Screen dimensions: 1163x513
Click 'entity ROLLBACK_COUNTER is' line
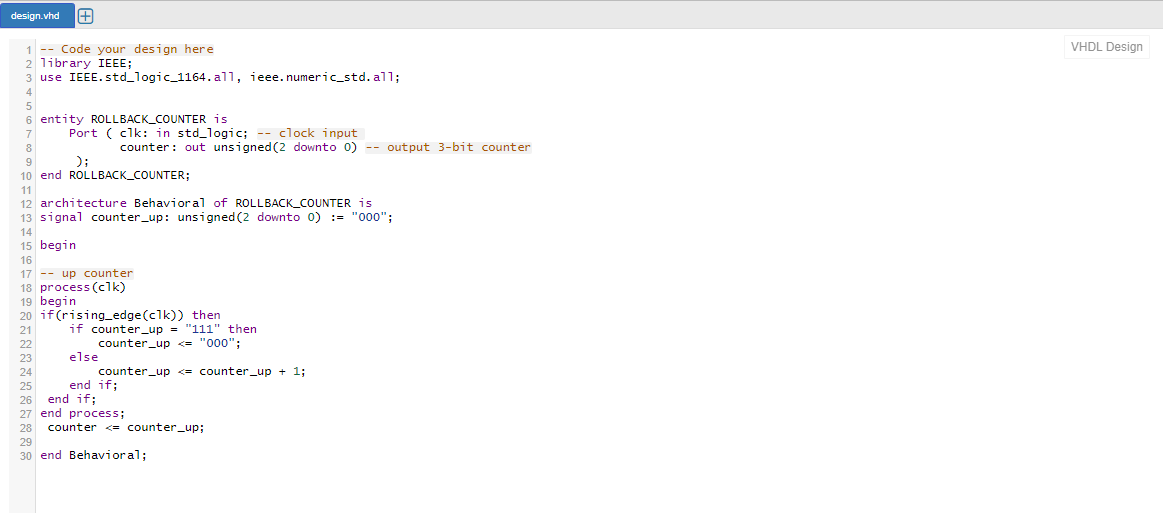coord(134,119)
